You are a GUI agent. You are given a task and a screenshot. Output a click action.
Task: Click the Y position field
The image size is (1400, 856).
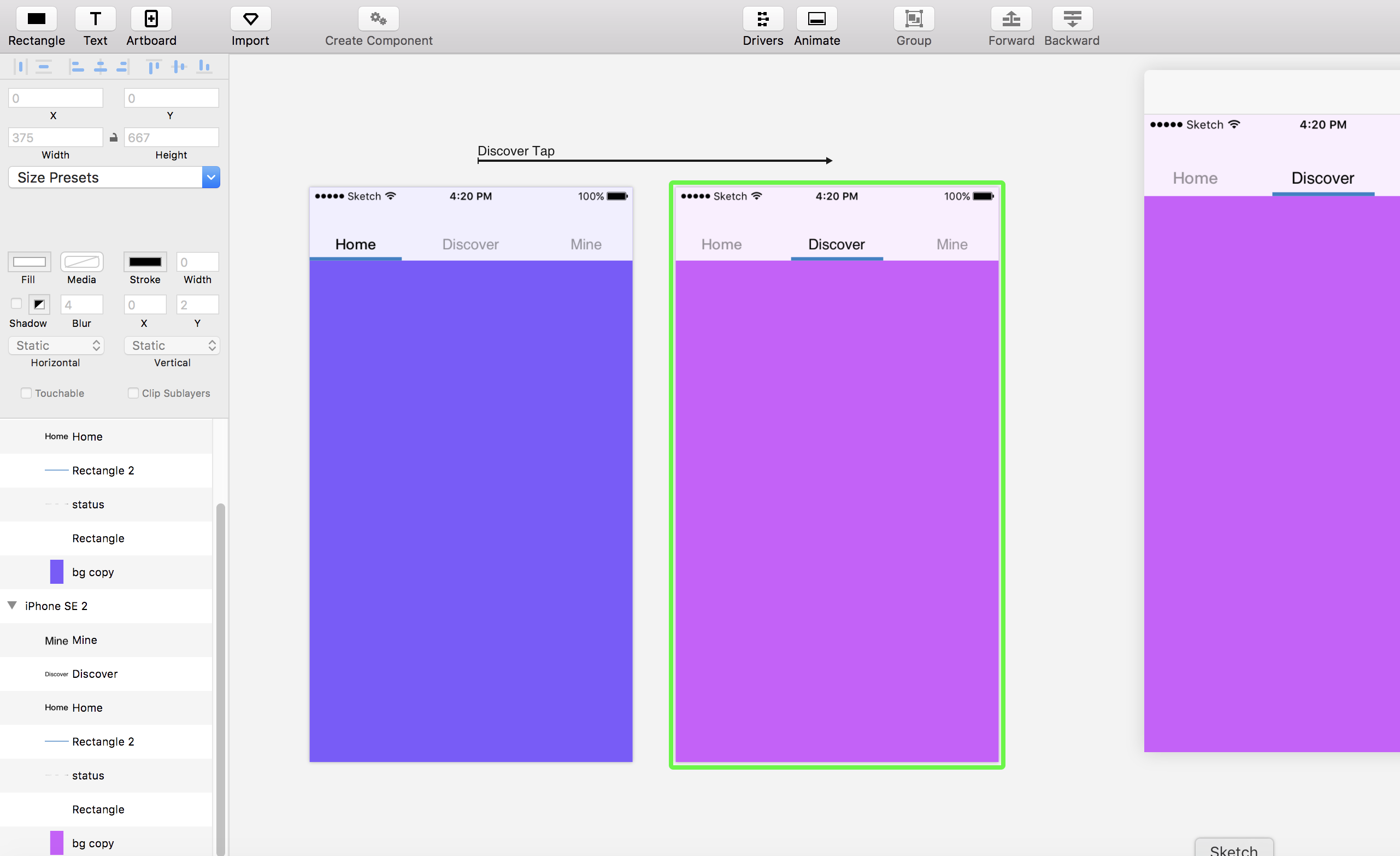tap(172, 98)
